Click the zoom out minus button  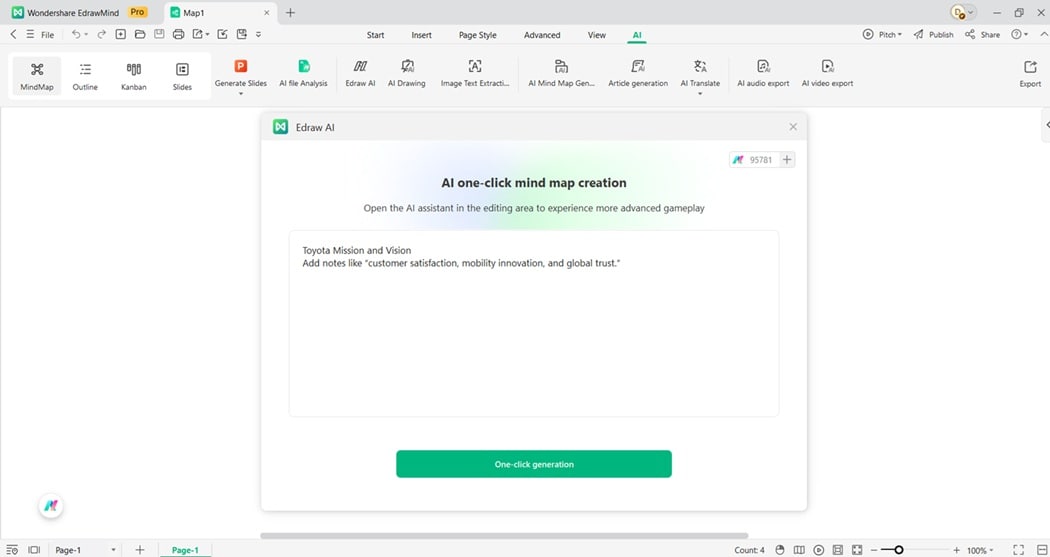(x=874, y=550)
